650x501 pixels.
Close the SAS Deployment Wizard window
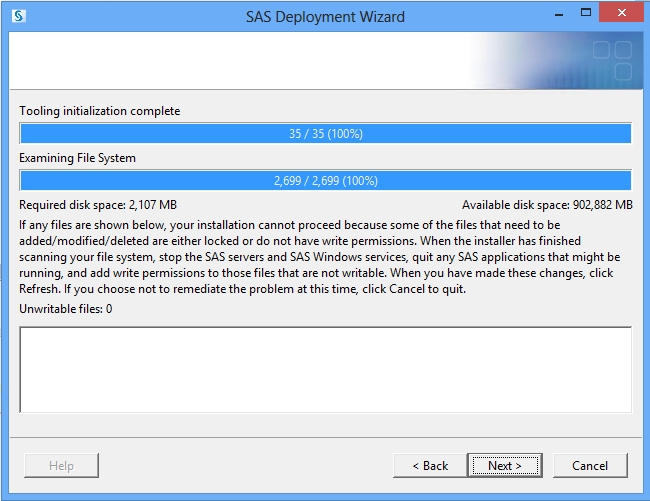[x=621, y=12]
